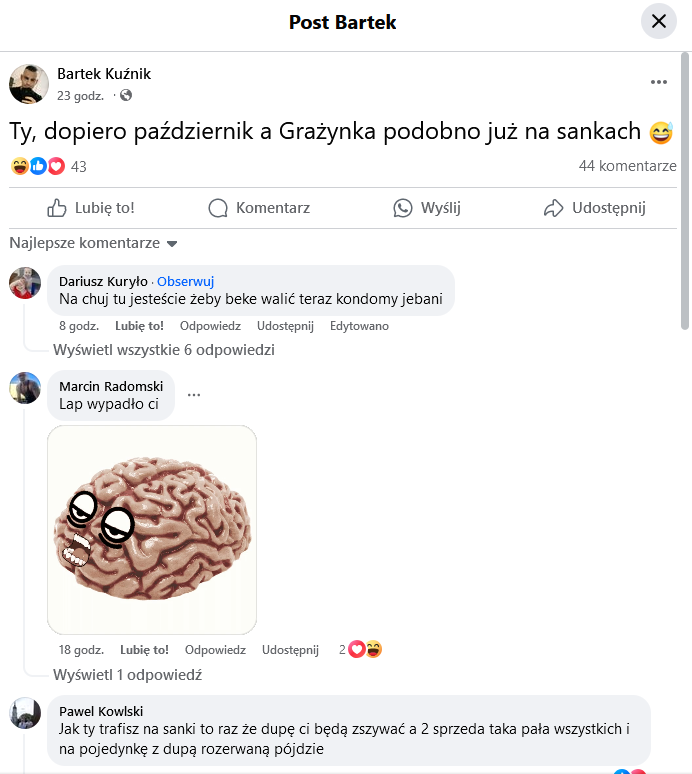
Task: Open Marcin Radomski comment options dots
Action: (x=194, y=395)
